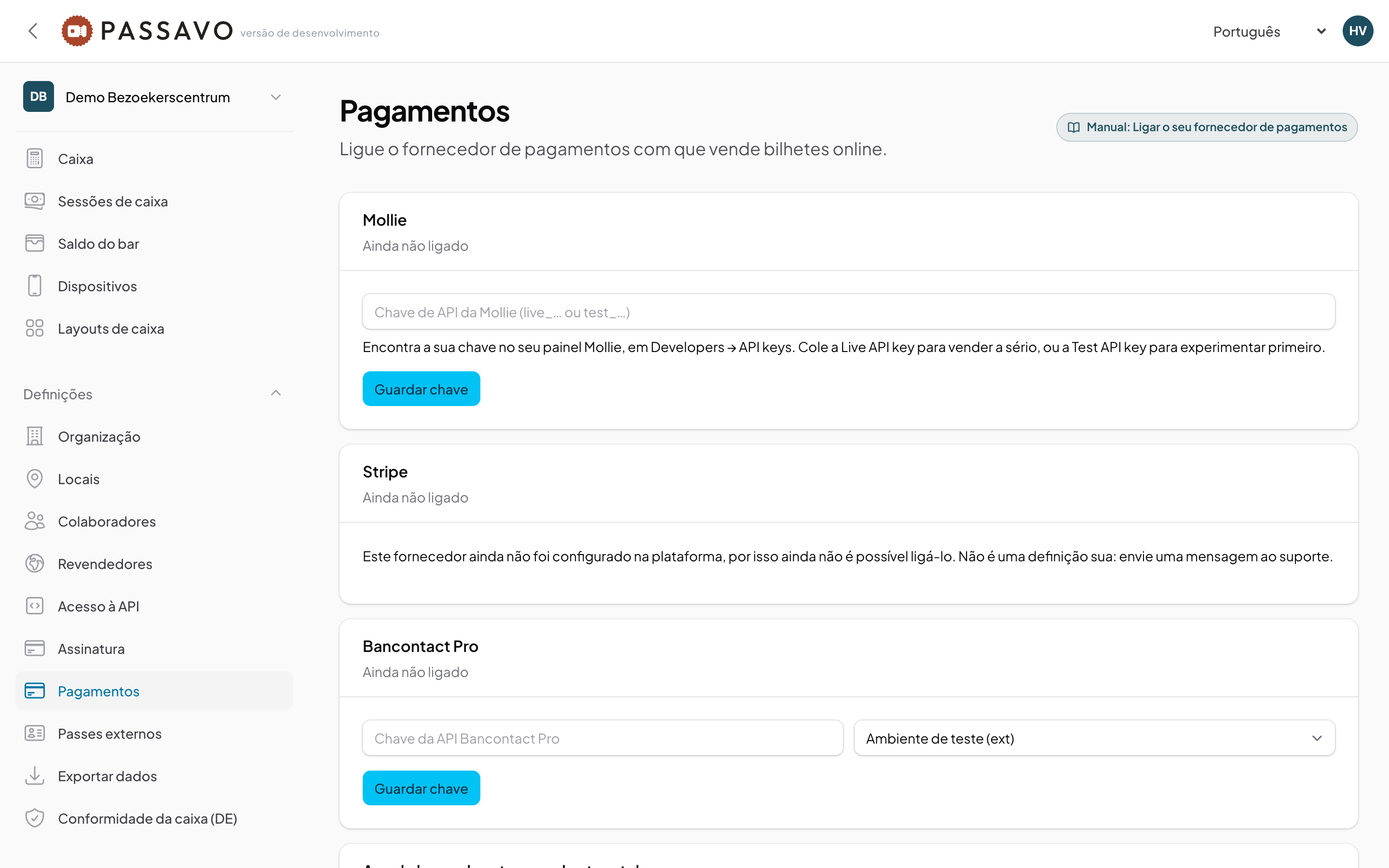Focus the Mollie API key field
This screenshot has width=1389, height=868.
coord(848,312)
